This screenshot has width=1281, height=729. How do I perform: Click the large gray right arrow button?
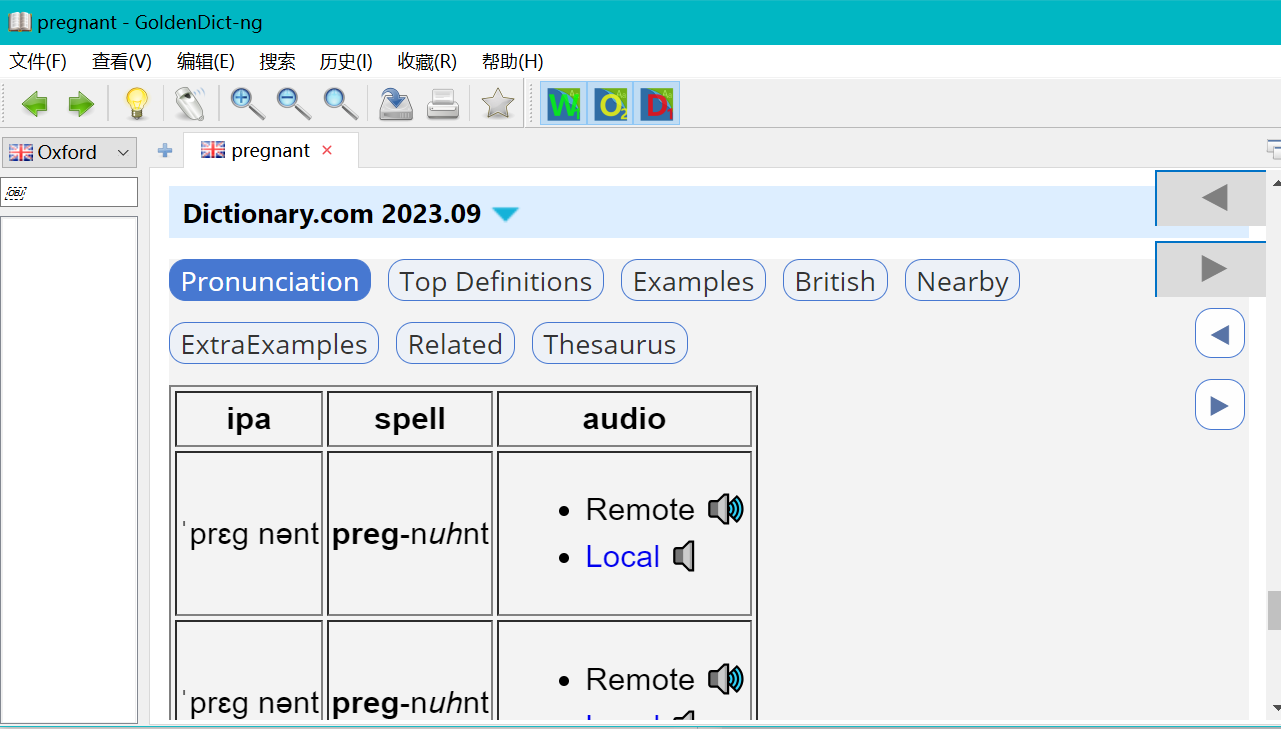click(x=1213, y=269)
